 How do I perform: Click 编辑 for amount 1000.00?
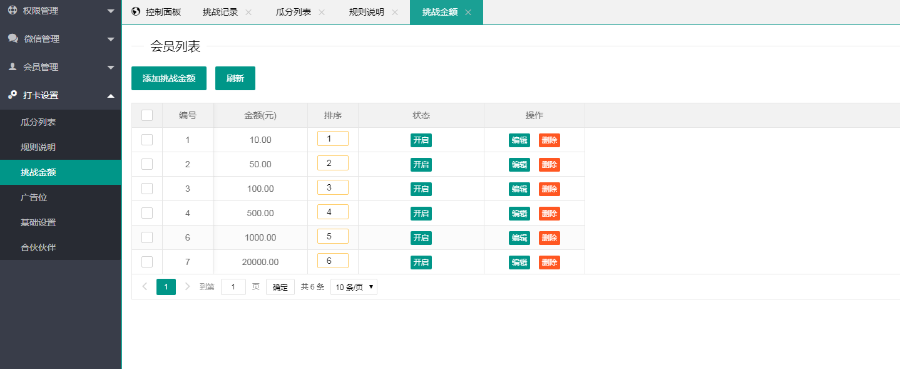519,238
